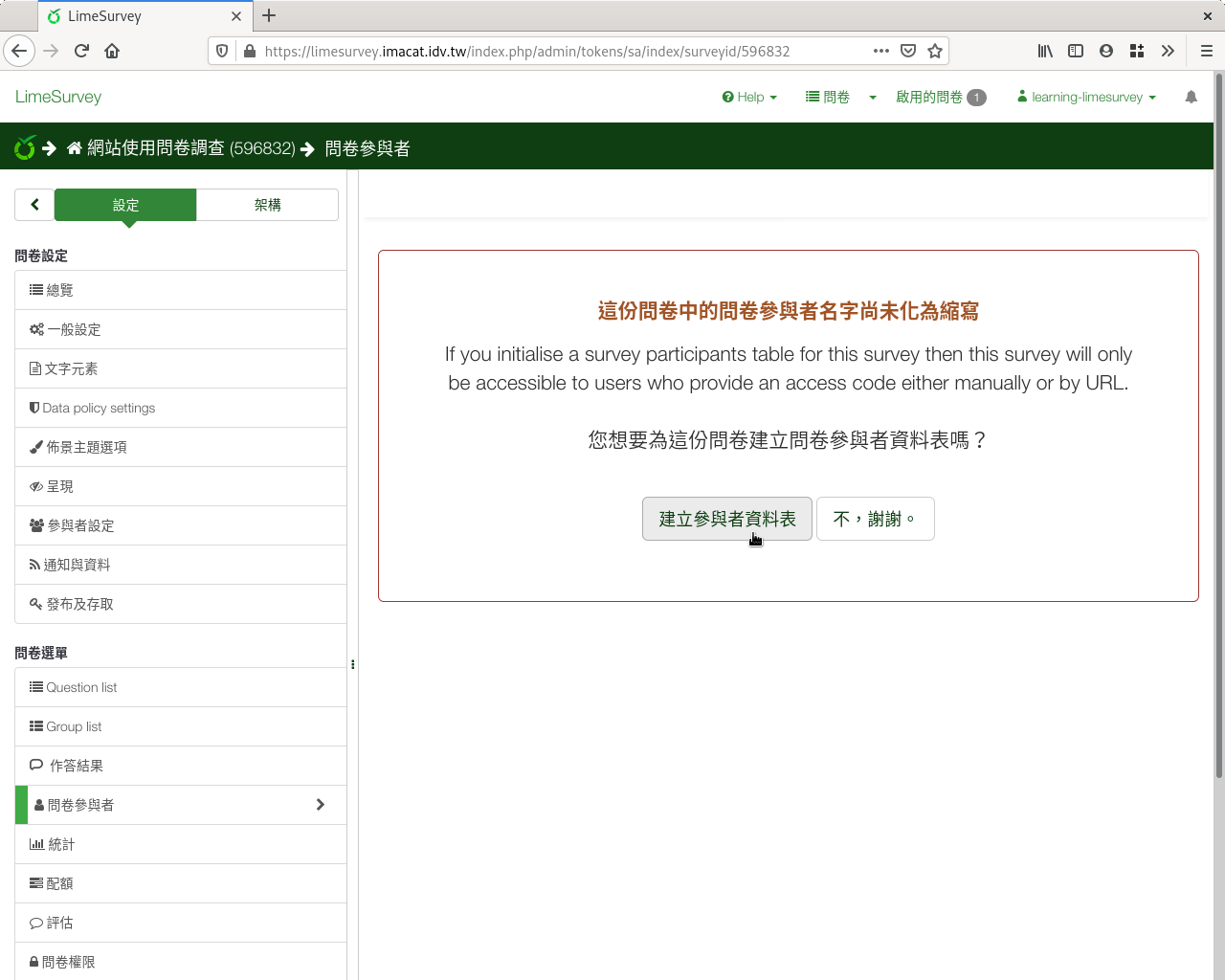
Task: Open 發布及存取 publication and access
Action: 181,604
